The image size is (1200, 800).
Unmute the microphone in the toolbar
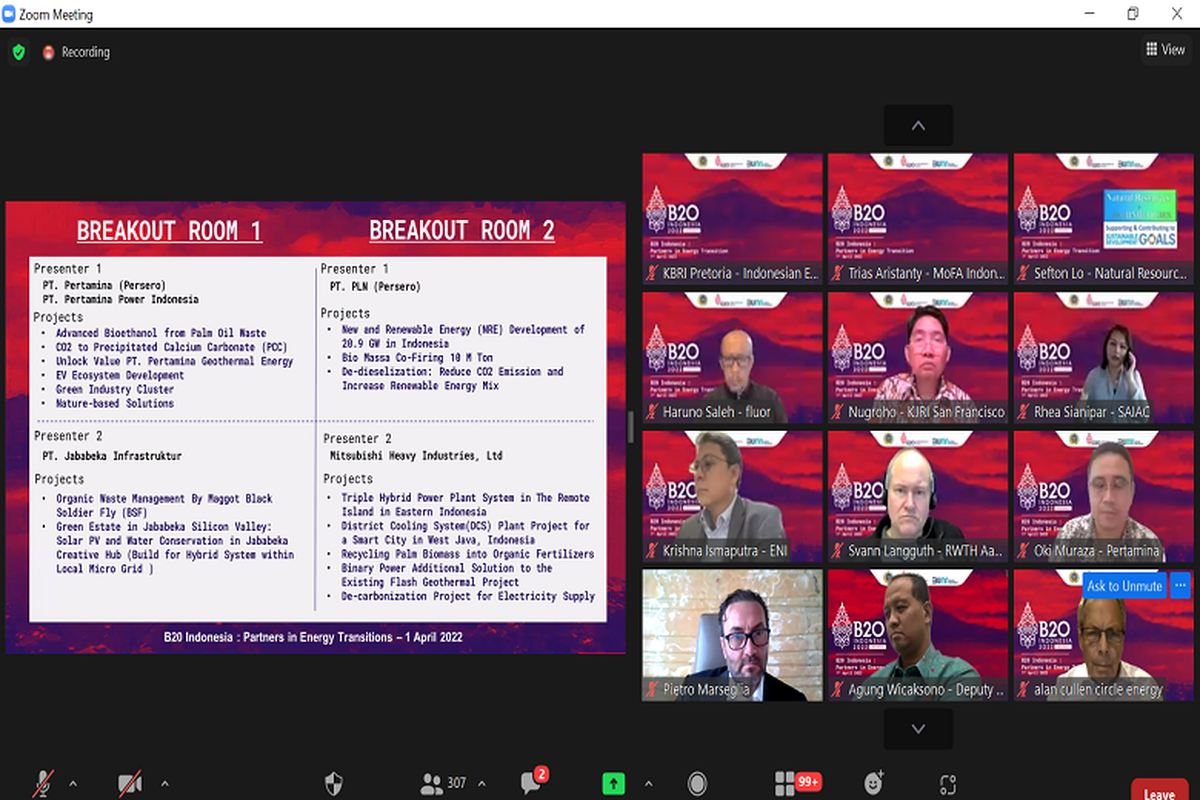[43, 783]
